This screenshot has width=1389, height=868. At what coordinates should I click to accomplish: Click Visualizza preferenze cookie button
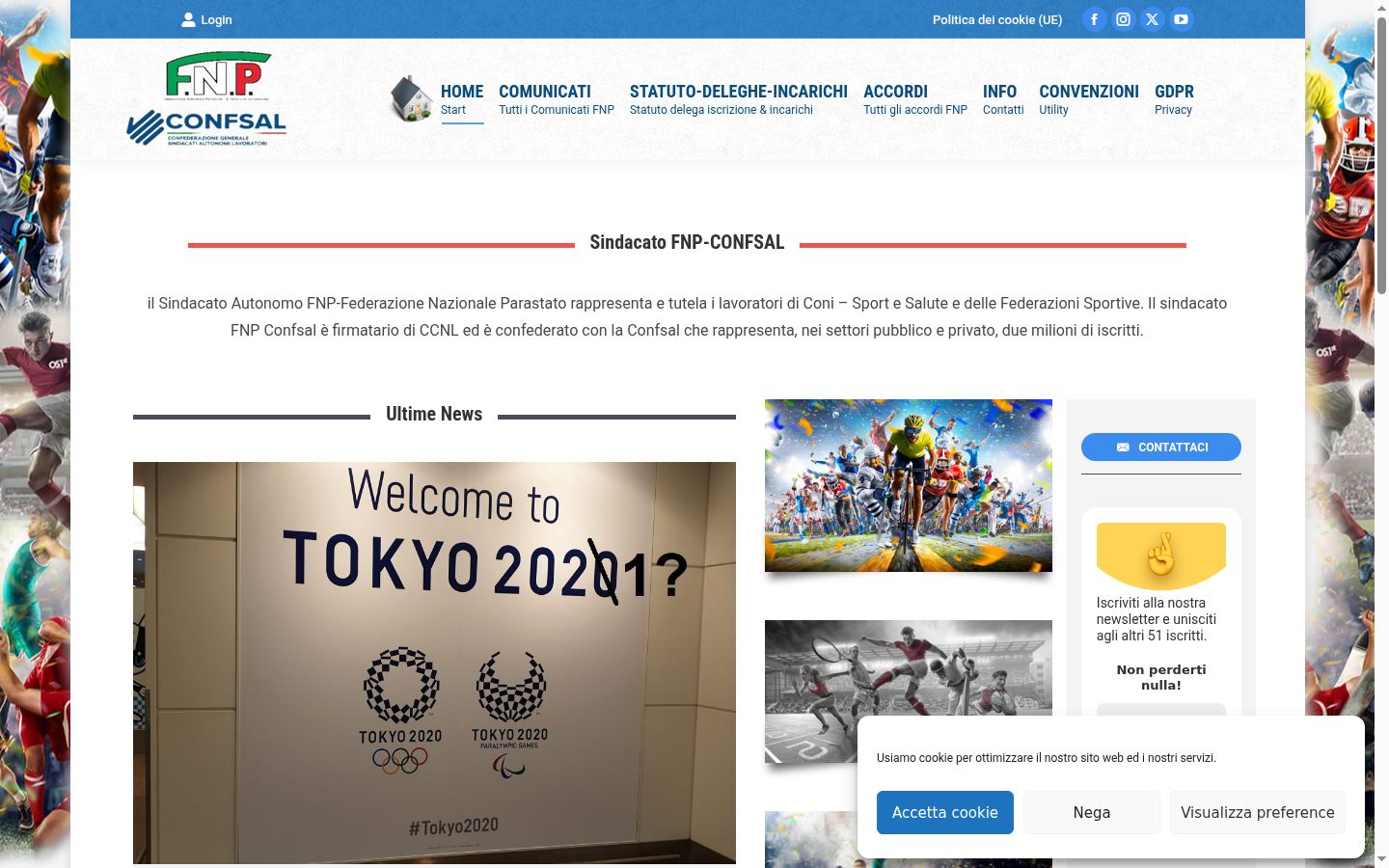1258,812
